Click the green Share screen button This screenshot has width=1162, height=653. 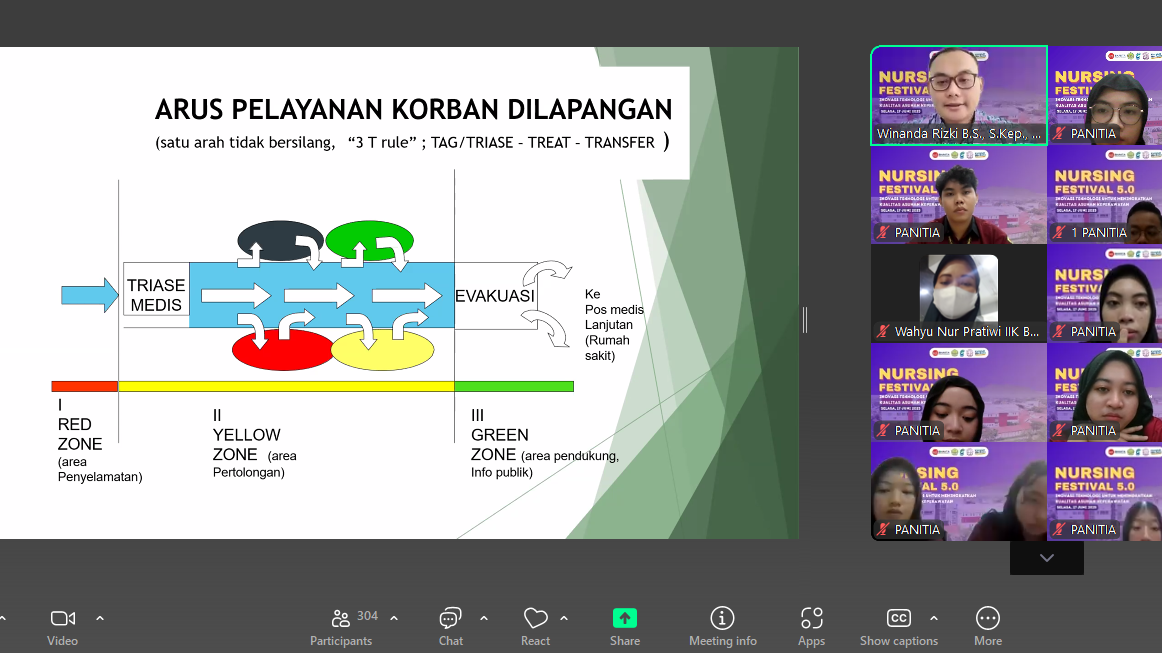[x=625, y=627]
